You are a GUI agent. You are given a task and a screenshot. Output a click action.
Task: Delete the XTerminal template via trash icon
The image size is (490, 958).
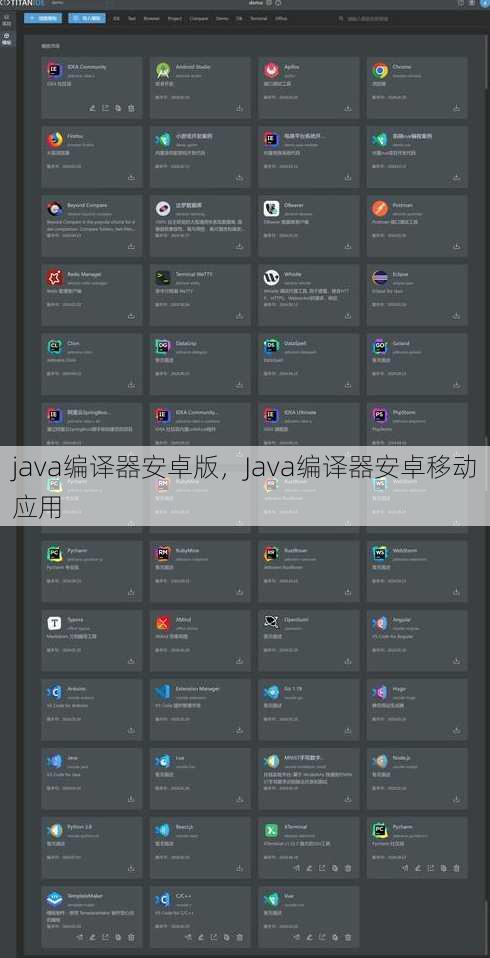tap(348, 868)
